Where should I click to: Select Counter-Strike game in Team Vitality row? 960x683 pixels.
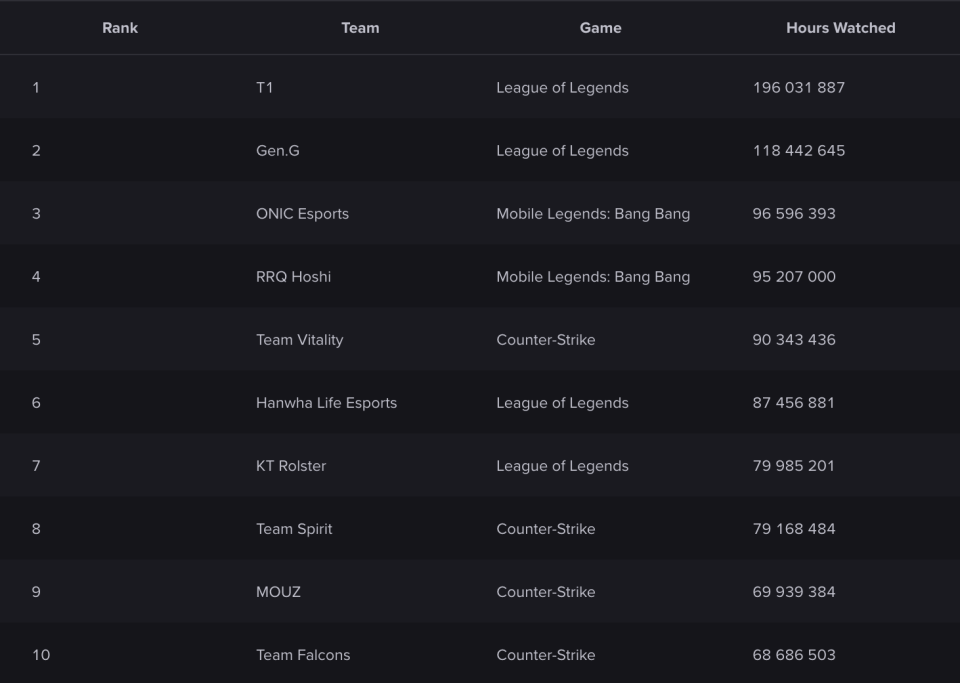click(545, 340)
